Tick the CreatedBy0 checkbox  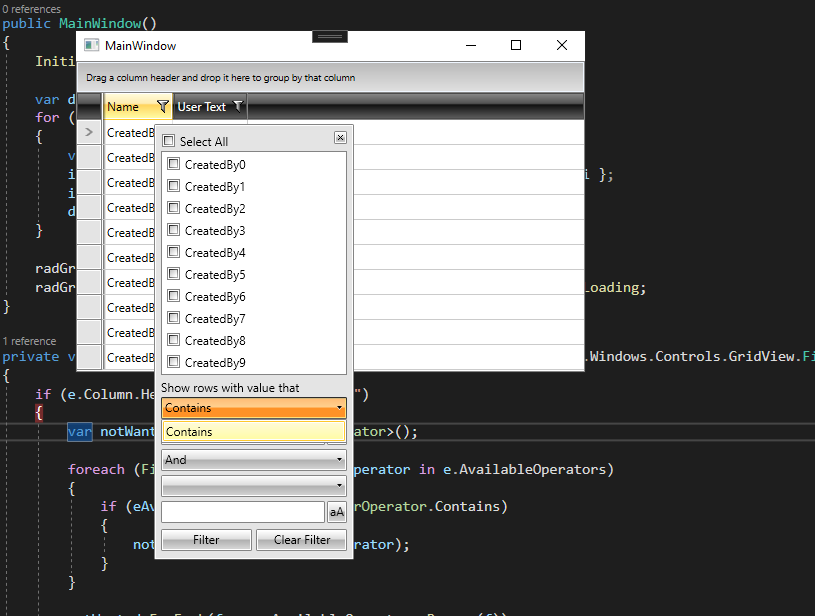coord(174,164)
